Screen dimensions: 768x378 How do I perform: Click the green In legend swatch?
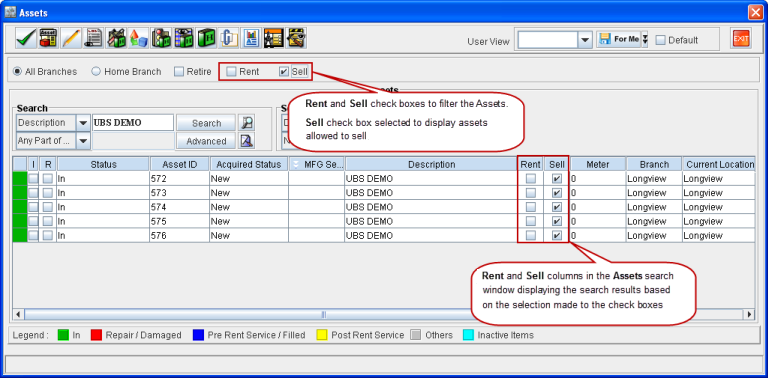63,335
